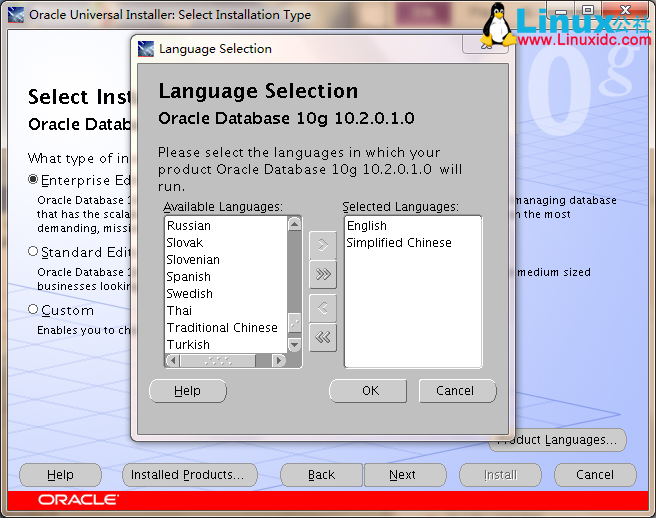Select Traditional Chinese in Available Languages
Viewport: 656px width, 518px height.
click(226, 328)
